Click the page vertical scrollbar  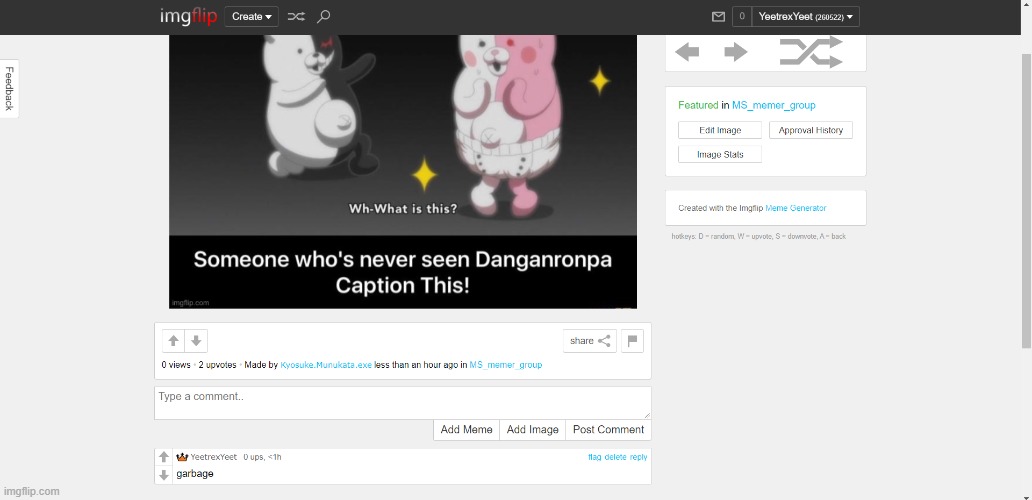[1025, 200]
